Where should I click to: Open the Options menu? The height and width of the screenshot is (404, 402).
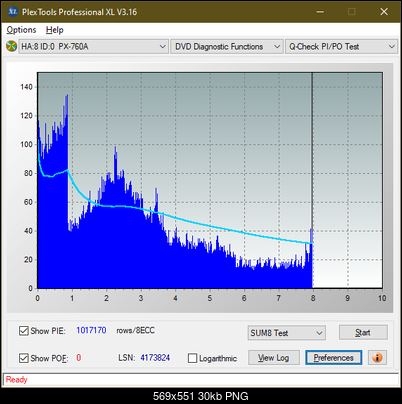(x=21, y=30)
